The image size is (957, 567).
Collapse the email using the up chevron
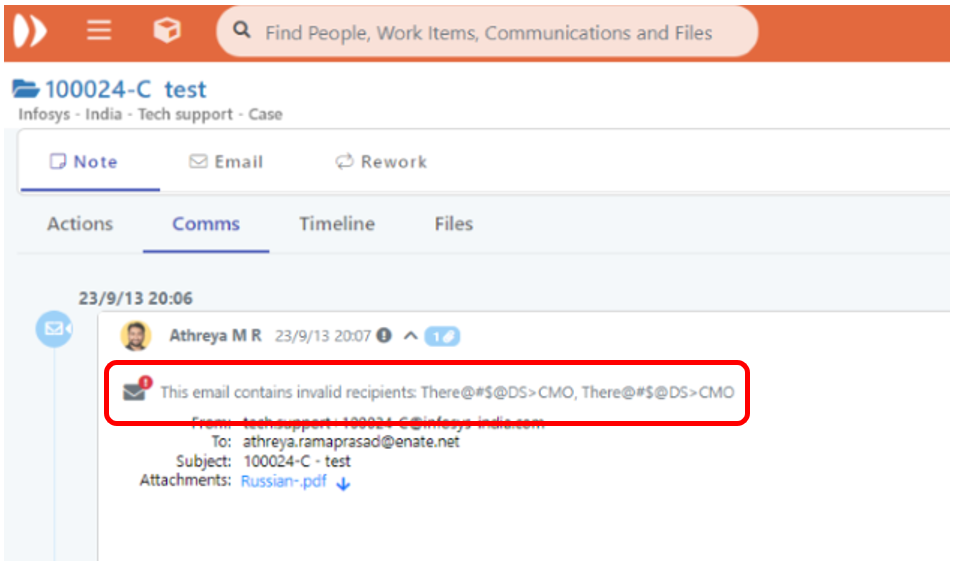(409, 336)
